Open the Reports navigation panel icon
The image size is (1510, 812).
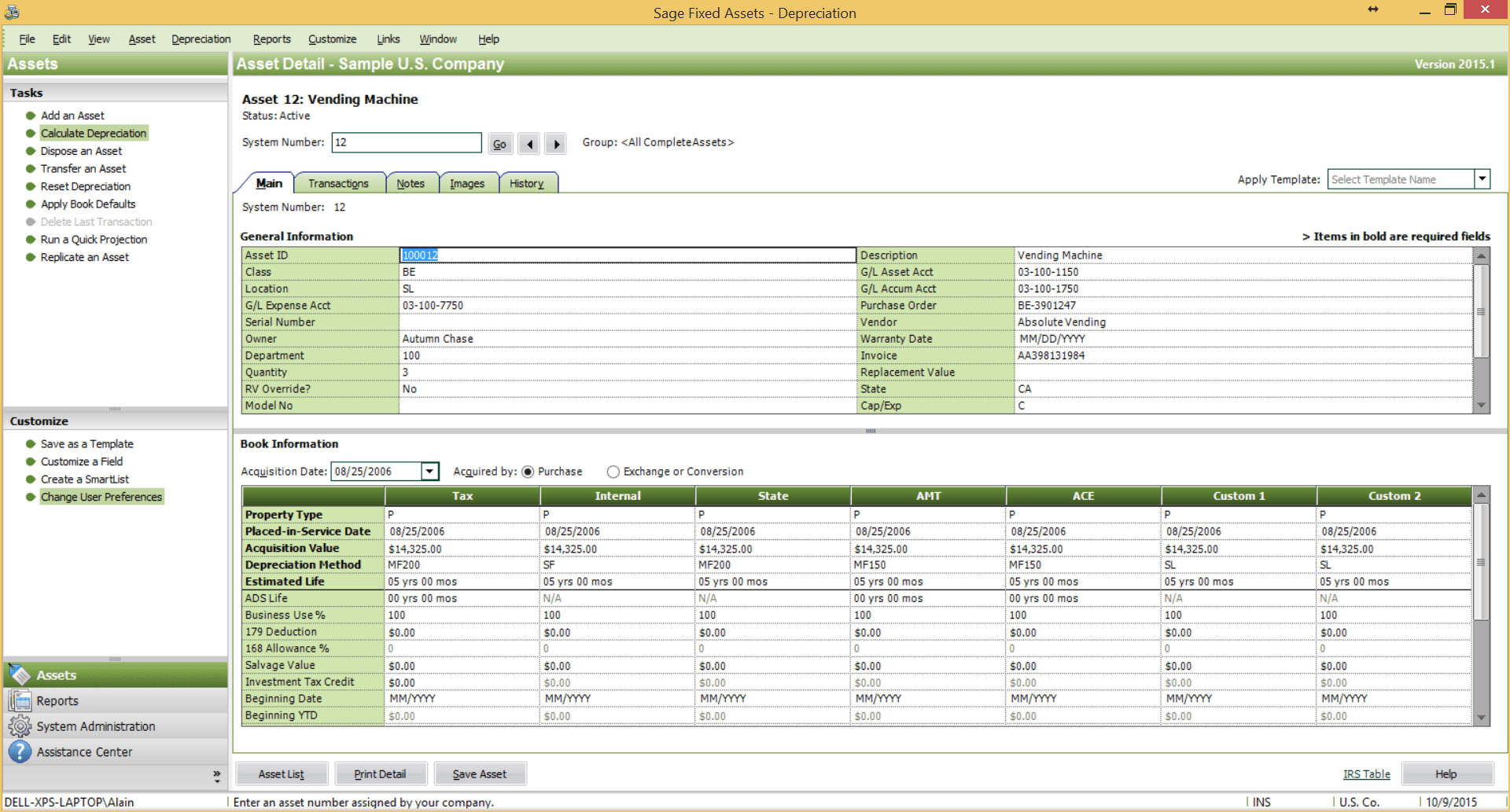[19, 700]
